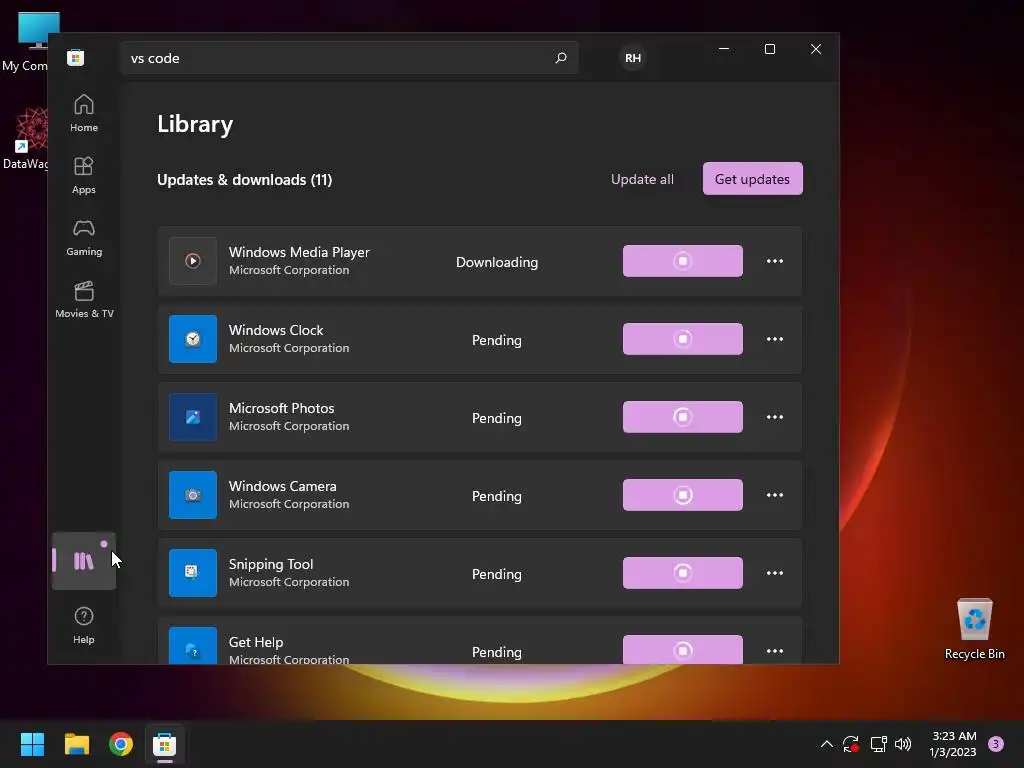The width and height of the screenshot is (1024, 768).
Task: Select the Windows Media Player title text
Action: coord(299,252)
